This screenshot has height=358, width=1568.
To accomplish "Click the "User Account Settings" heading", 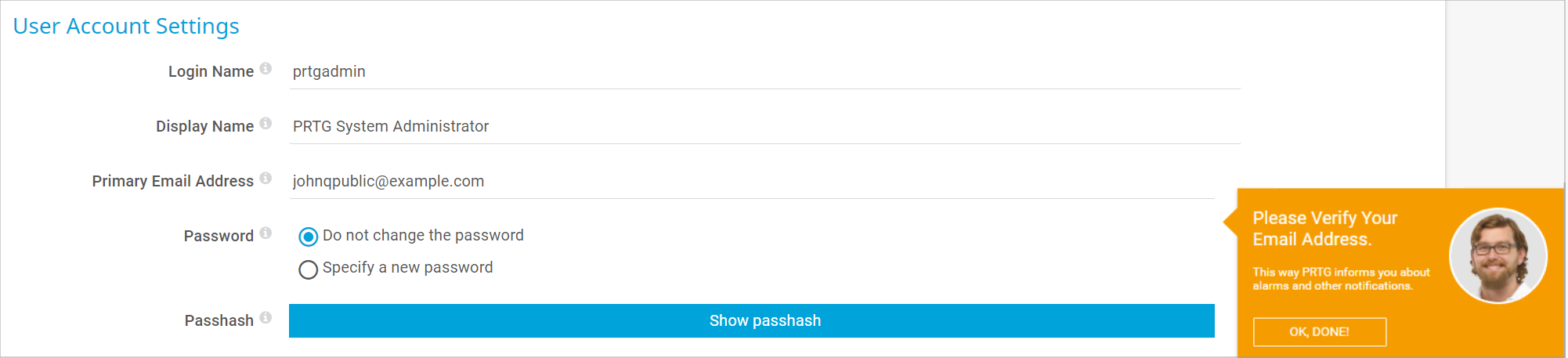I will [126, 27].
